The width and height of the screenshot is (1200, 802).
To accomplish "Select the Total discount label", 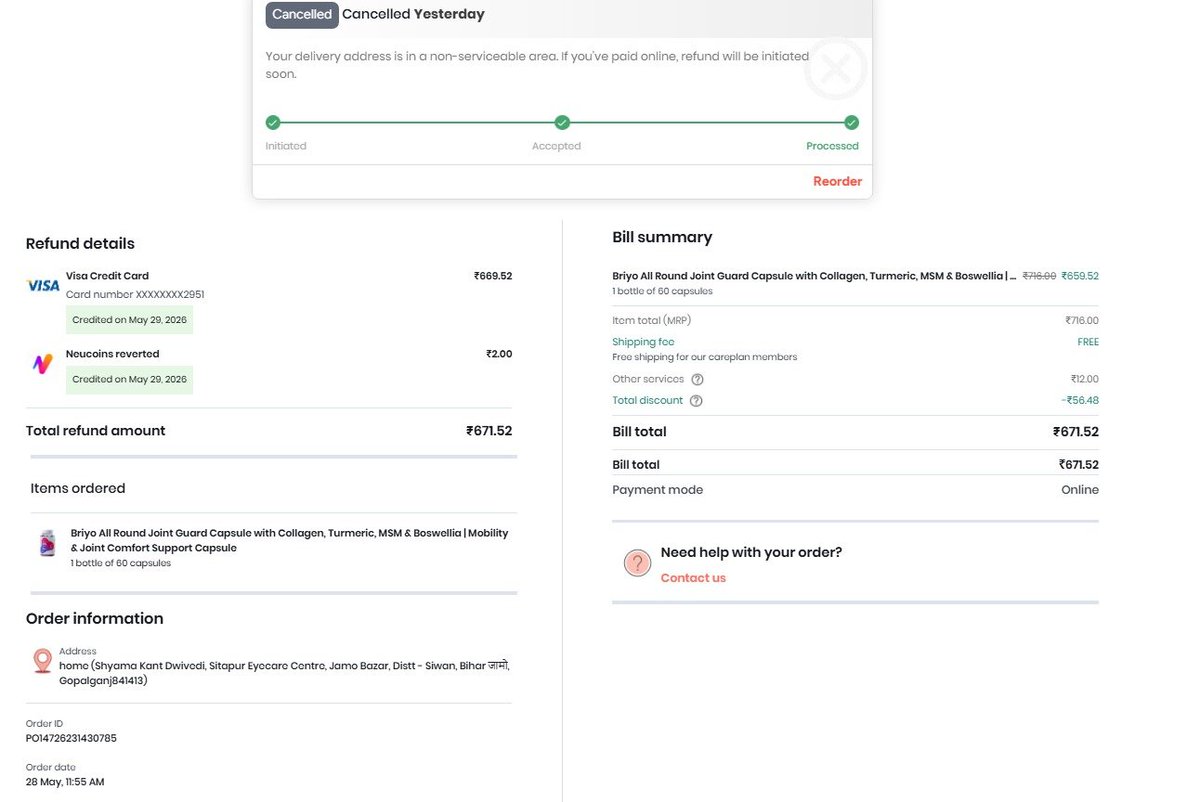I will click(647, 400).
